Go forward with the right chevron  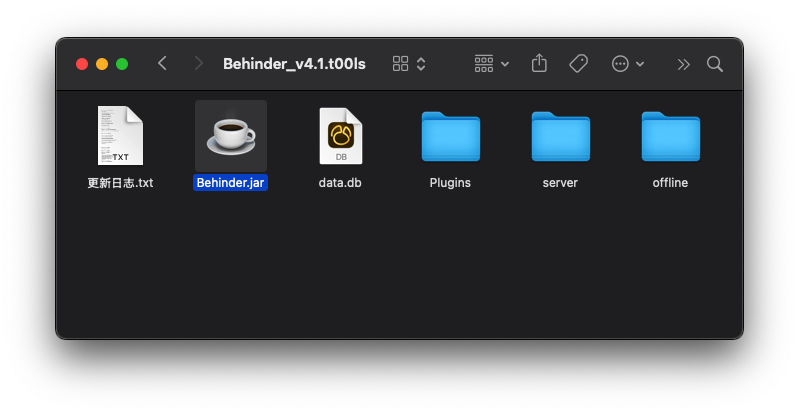(199, 64)
